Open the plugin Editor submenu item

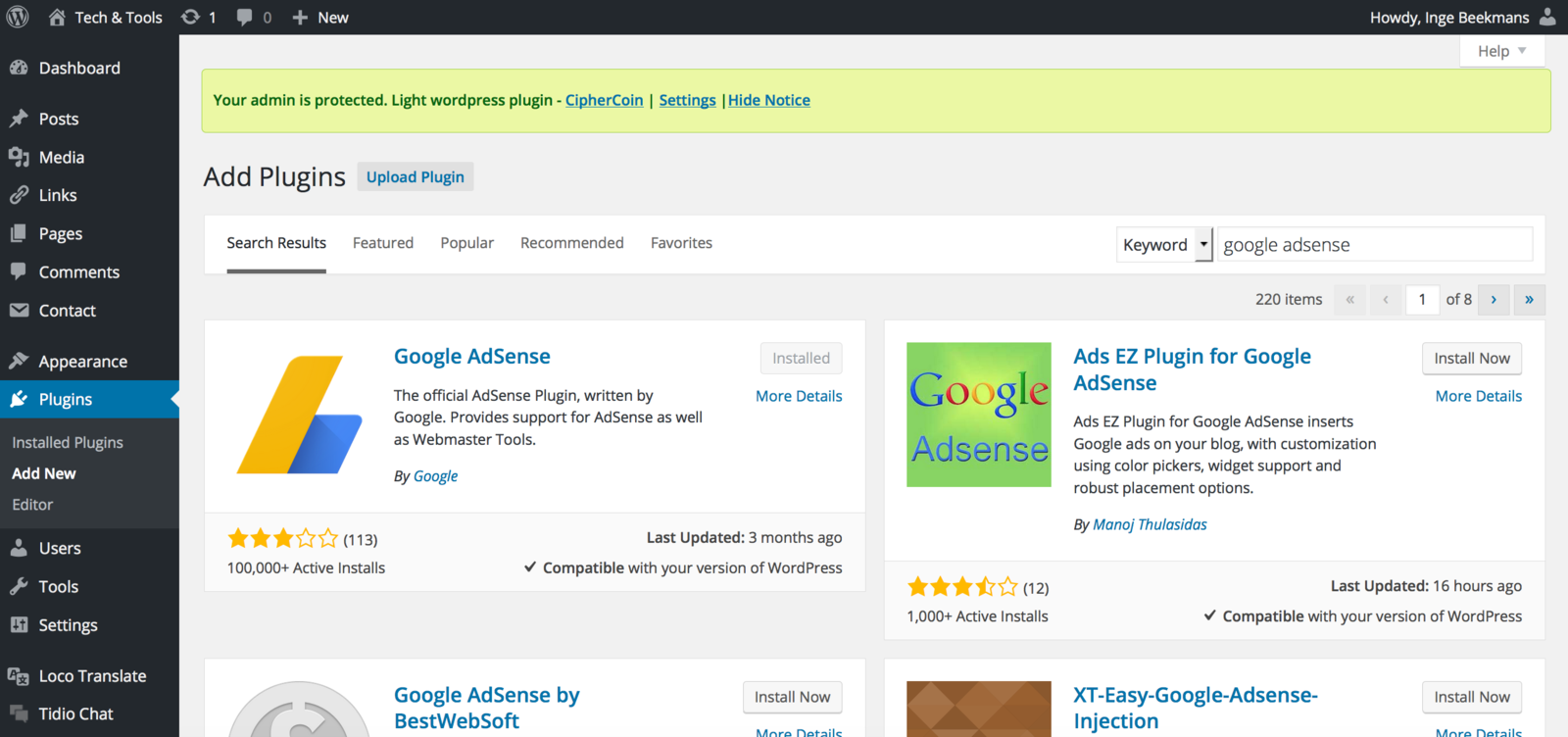click(x=32, y=505)
